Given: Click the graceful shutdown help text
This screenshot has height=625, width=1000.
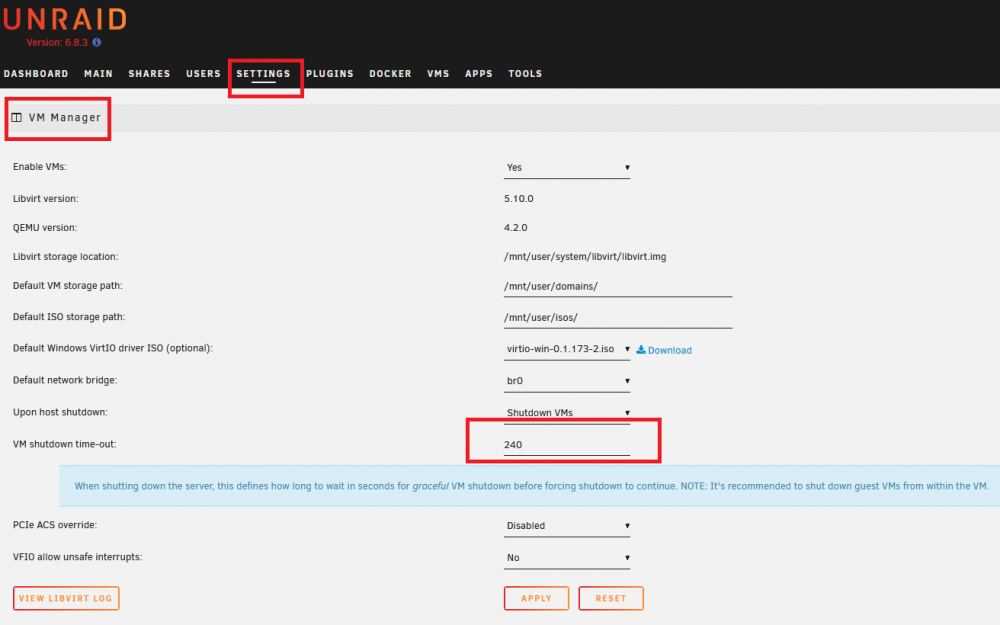Looking at the screenshot, I should (531, 486).
